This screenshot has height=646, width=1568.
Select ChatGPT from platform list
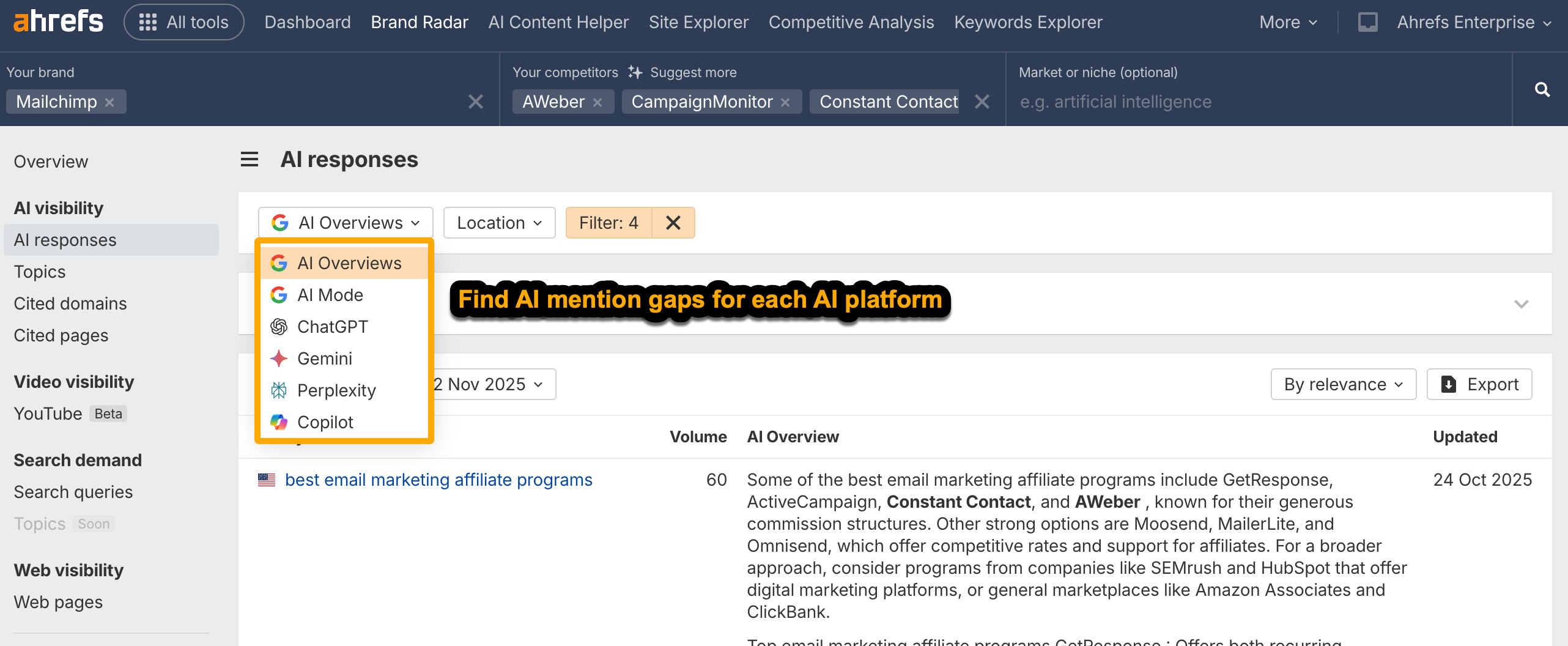(x=332, y=327)
